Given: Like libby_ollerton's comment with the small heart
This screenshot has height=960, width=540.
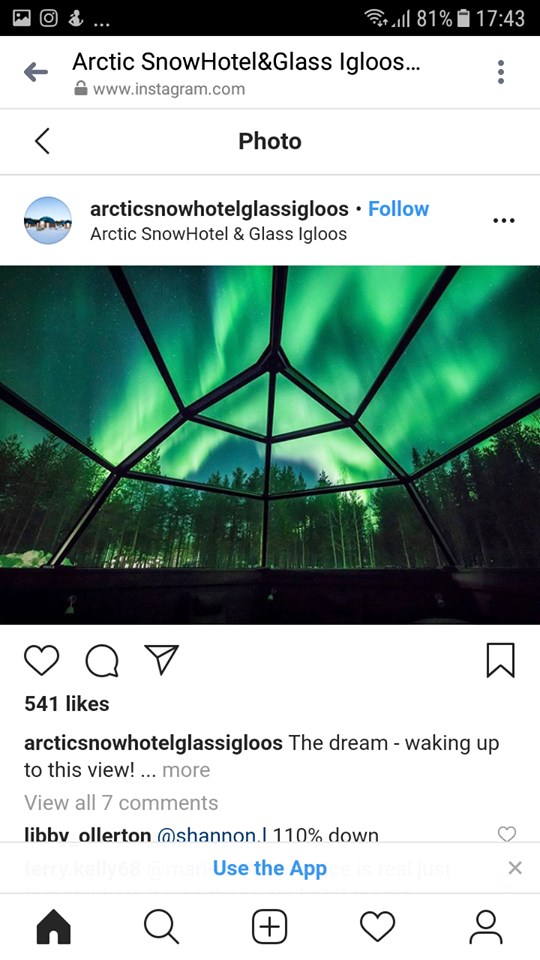Looking at the screenshot, I should coord(507,833).
